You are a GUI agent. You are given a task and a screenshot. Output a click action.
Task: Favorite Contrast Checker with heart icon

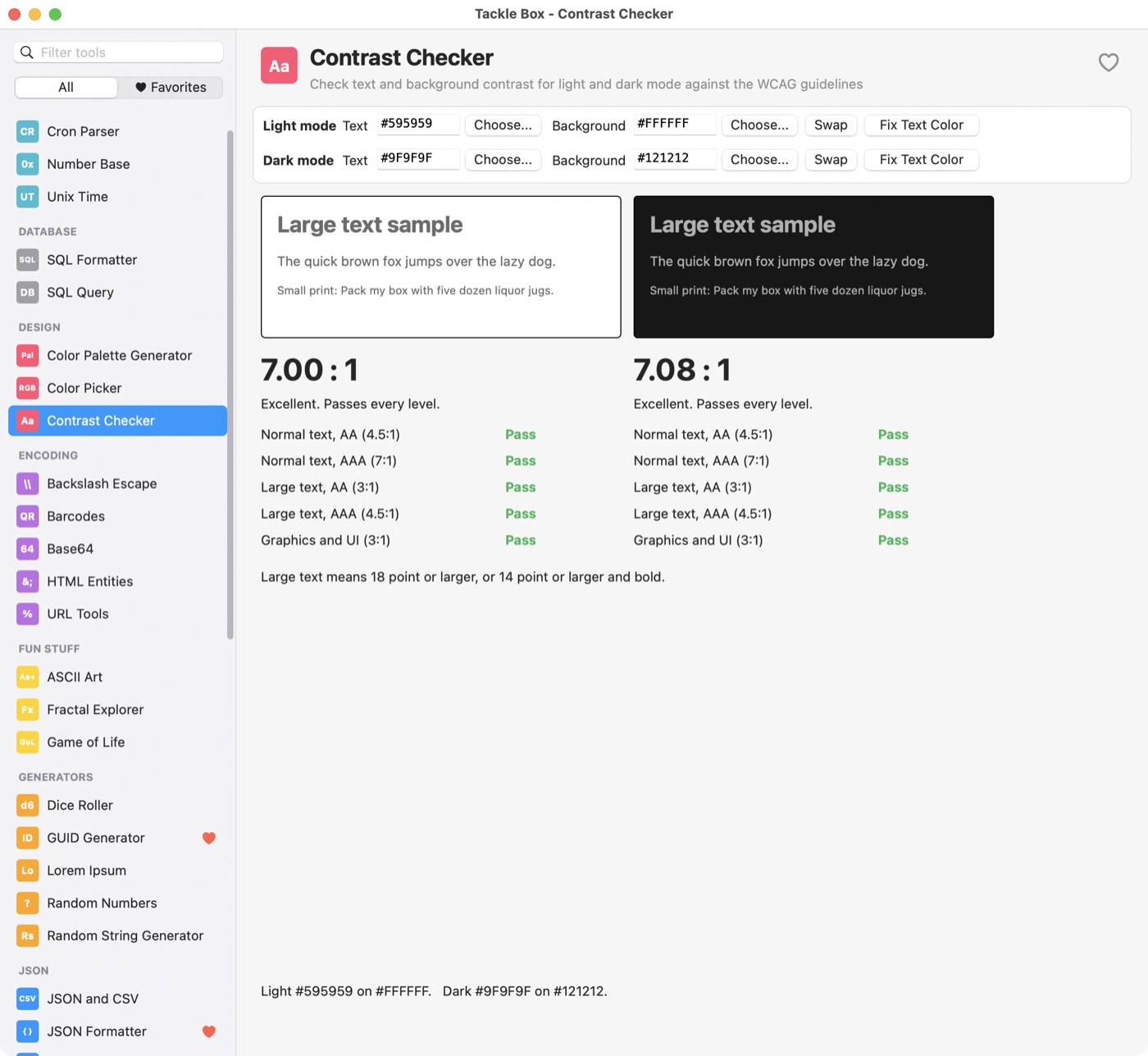[1109, 62]
